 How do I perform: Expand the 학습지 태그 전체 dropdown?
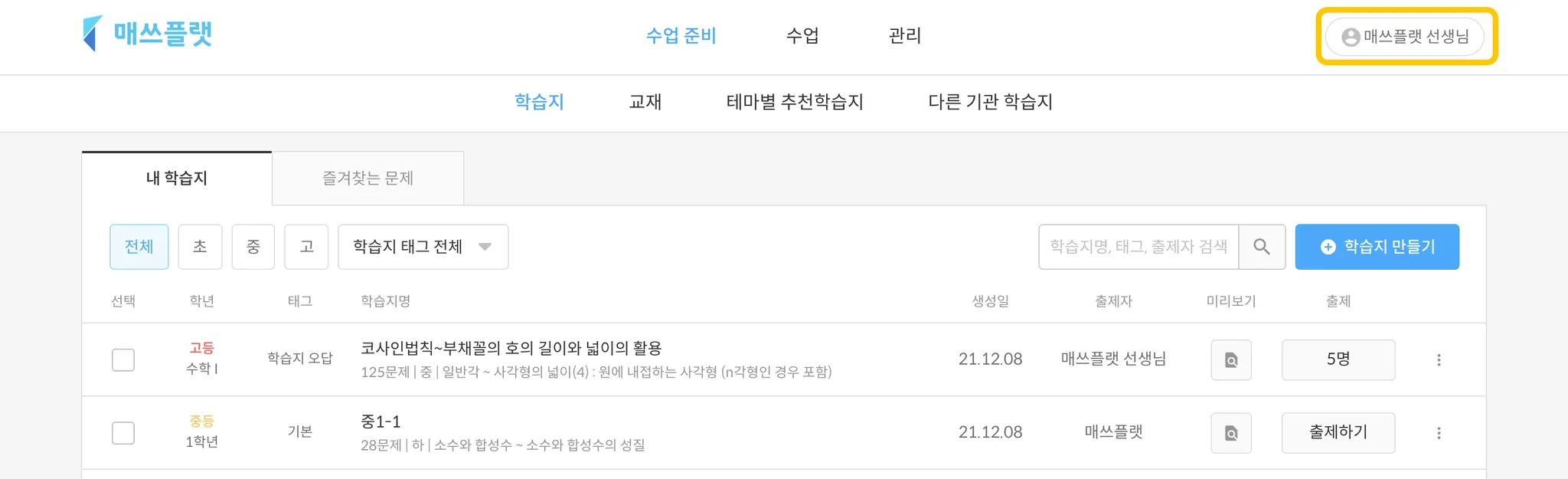pos(423,247)
